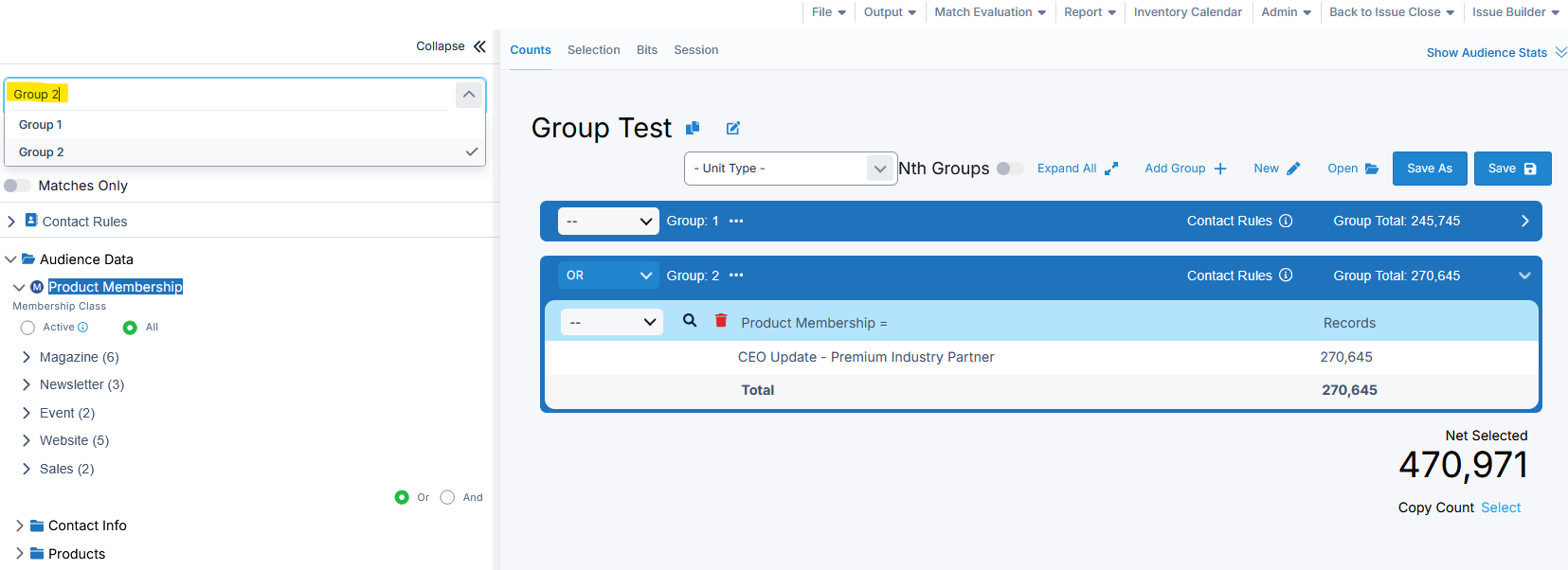Click the Save As button
The height and width of the screenshot is (570, 1568).
click(x=1429, y=169)
